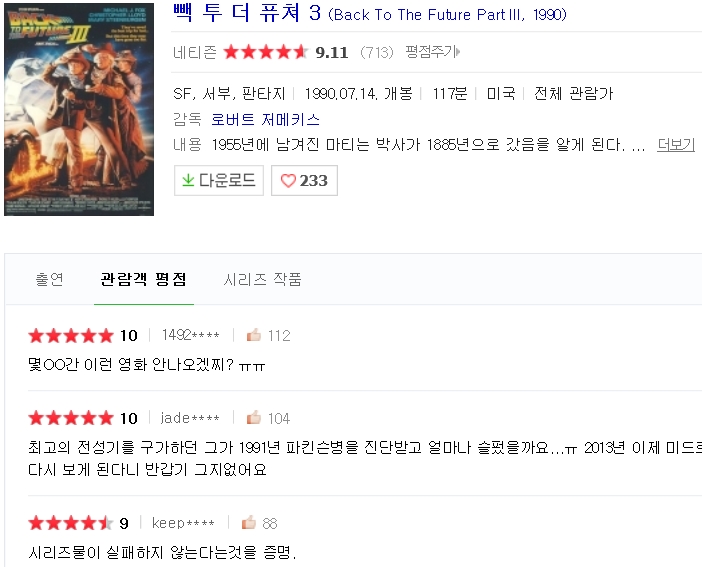Click the netizen red star rating

click(x=265, y=52)
